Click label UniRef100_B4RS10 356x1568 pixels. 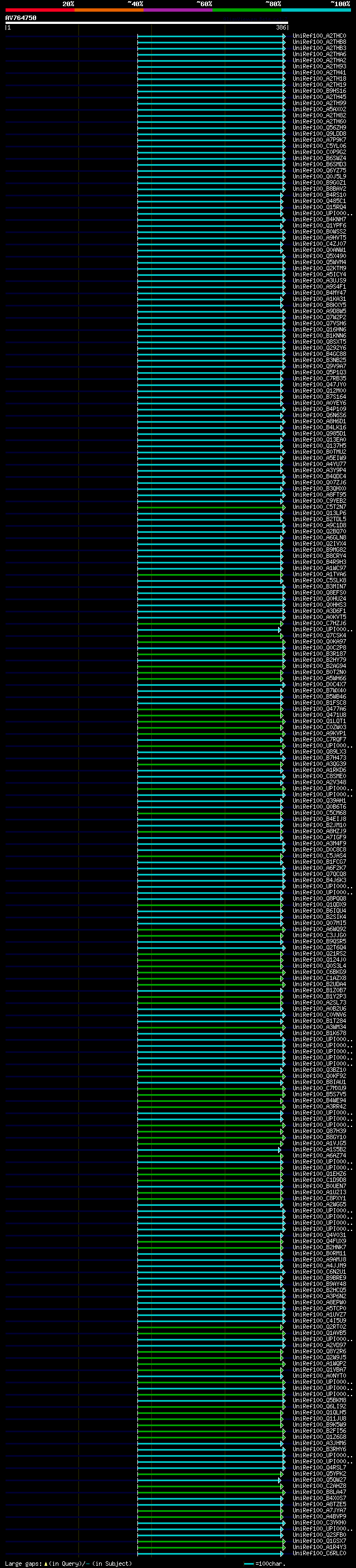coord(319,195)
